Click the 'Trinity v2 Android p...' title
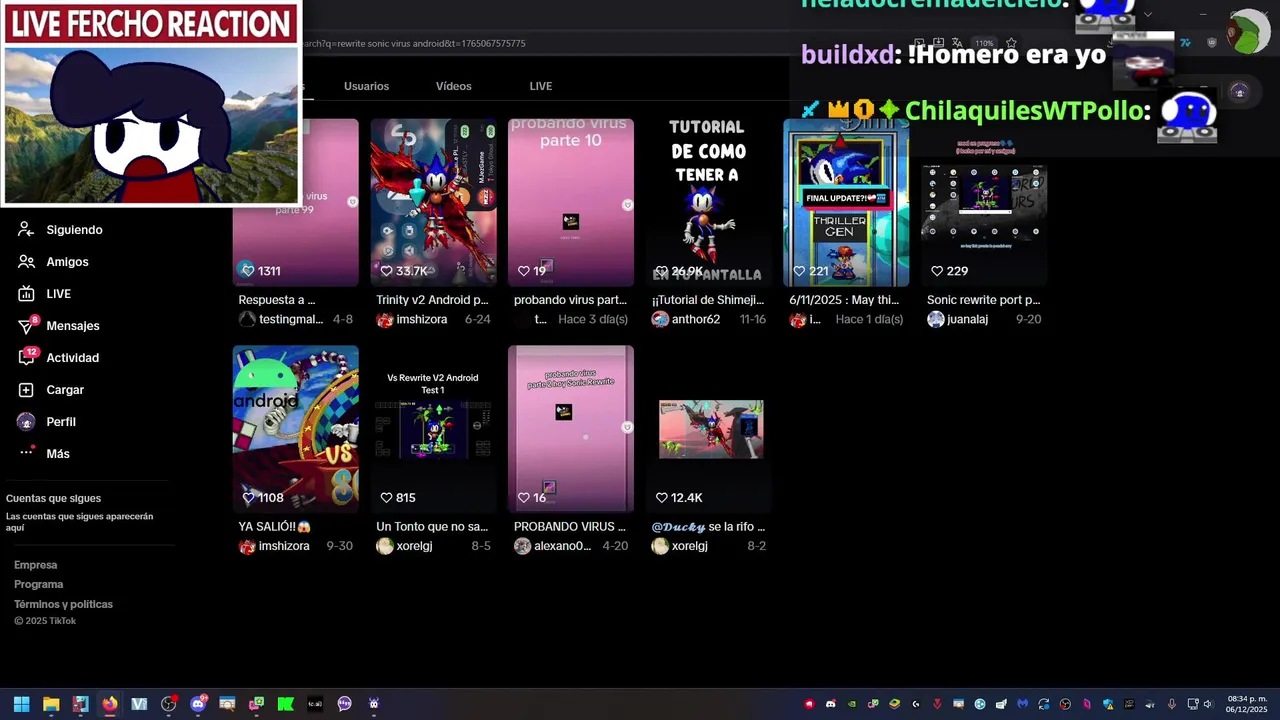1280x720 pixels. click(432, 300)
